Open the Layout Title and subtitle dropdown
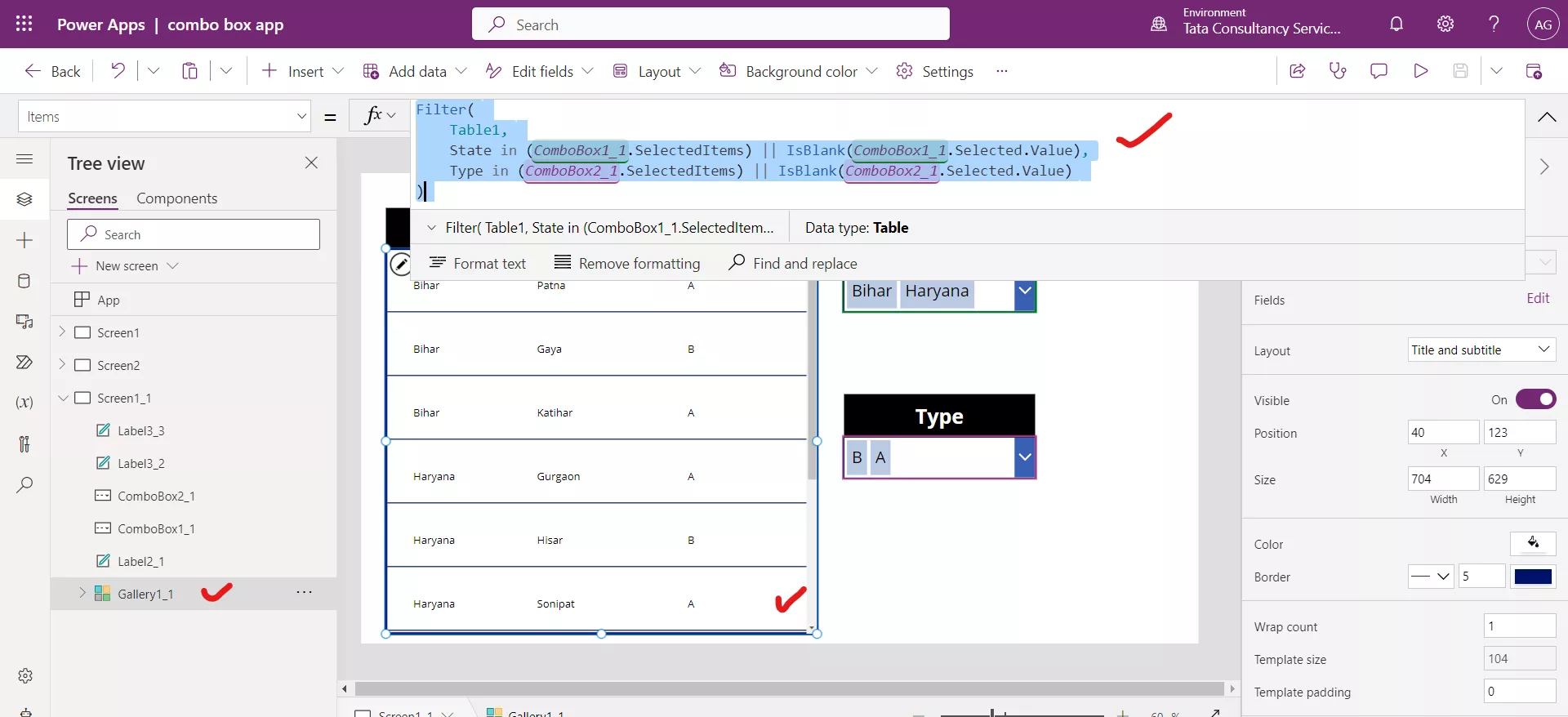Viewport: 1568px width, 717px height. tap(1481, 350)
